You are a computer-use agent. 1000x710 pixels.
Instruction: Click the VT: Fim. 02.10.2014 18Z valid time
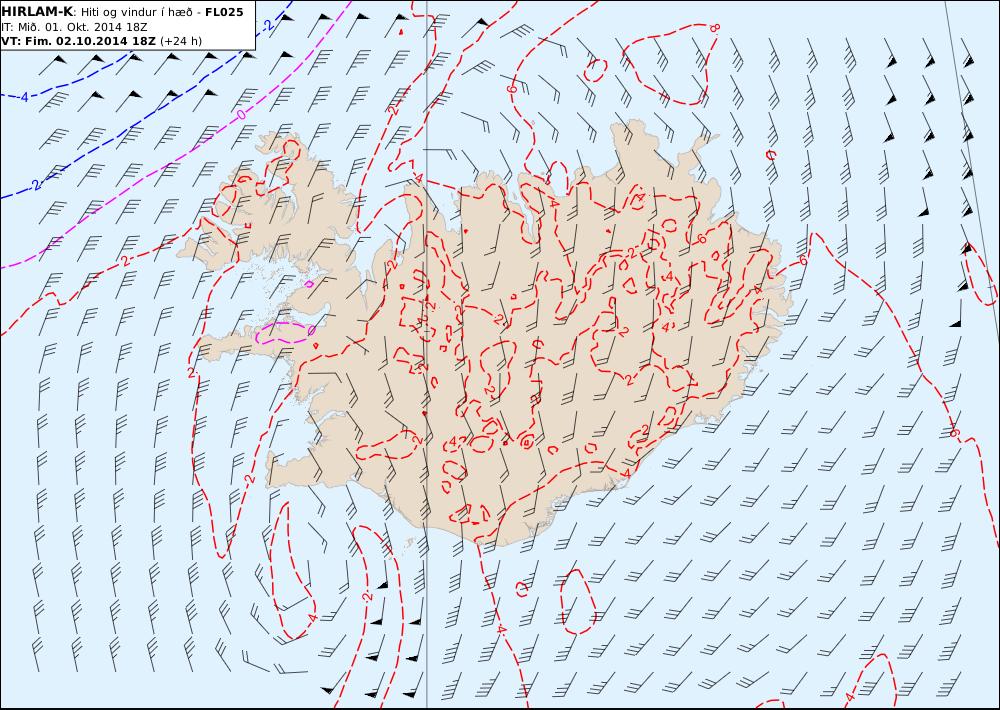78,41
